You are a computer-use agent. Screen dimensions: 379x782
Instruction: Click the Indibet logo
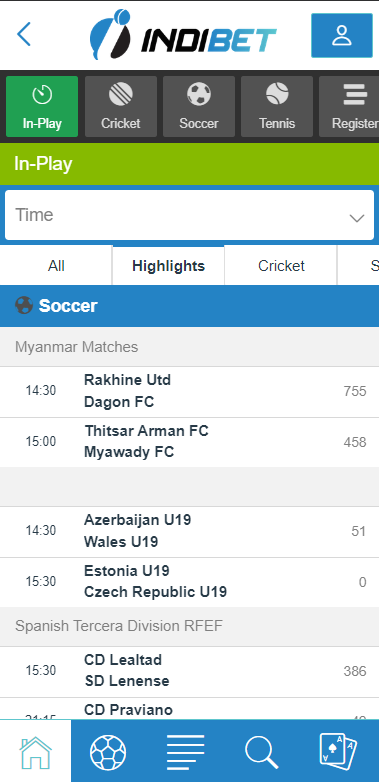pyautogui.click(x=183, y=34)
